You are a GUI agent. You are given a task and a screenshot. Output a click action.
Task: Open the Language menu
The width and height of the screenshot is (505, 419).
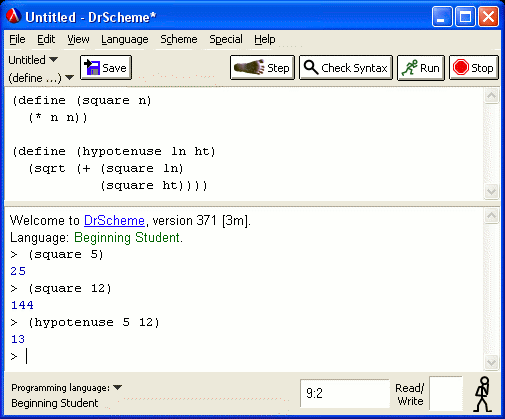(x=125, y=39)
